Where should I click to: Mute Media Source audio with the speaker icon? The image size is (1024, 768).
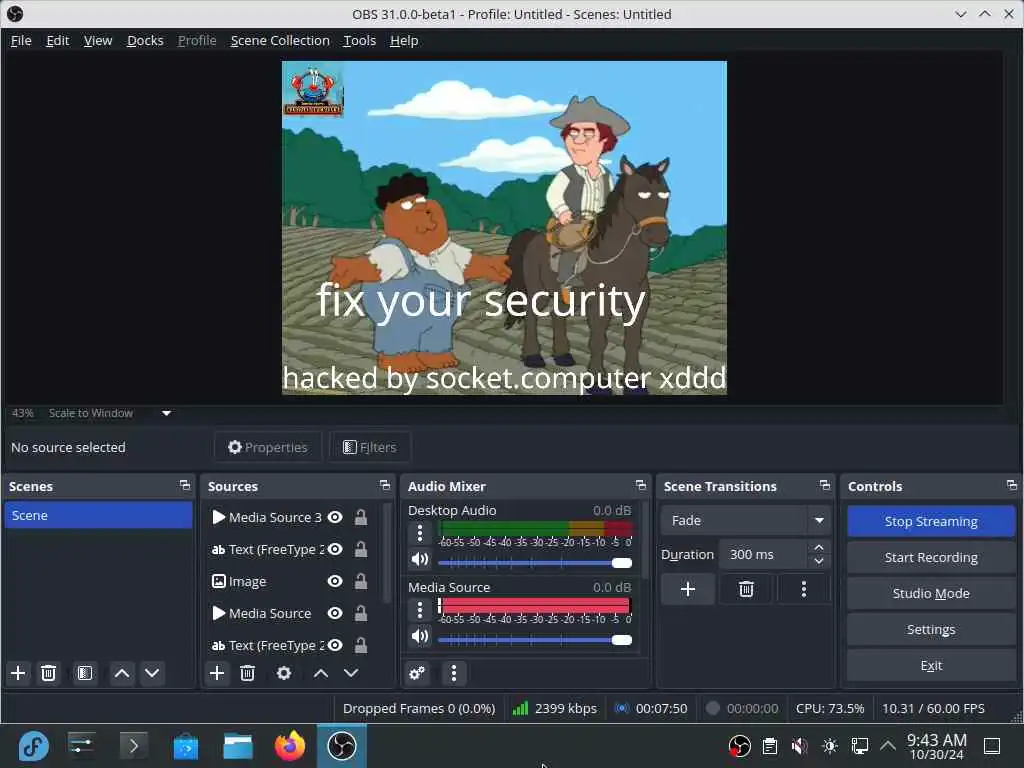coord(420,636)
